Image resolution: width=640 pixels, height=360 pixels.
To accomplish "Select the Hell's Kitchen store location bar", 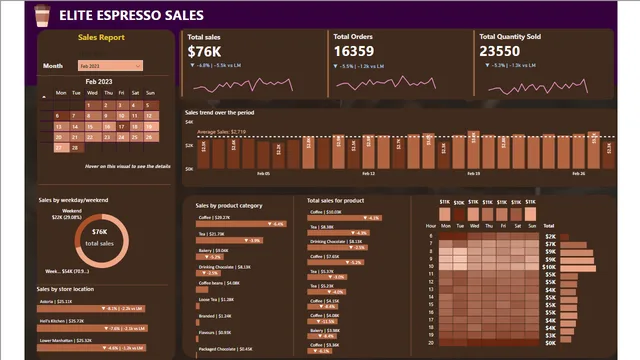I will click(x=92, y=328).
